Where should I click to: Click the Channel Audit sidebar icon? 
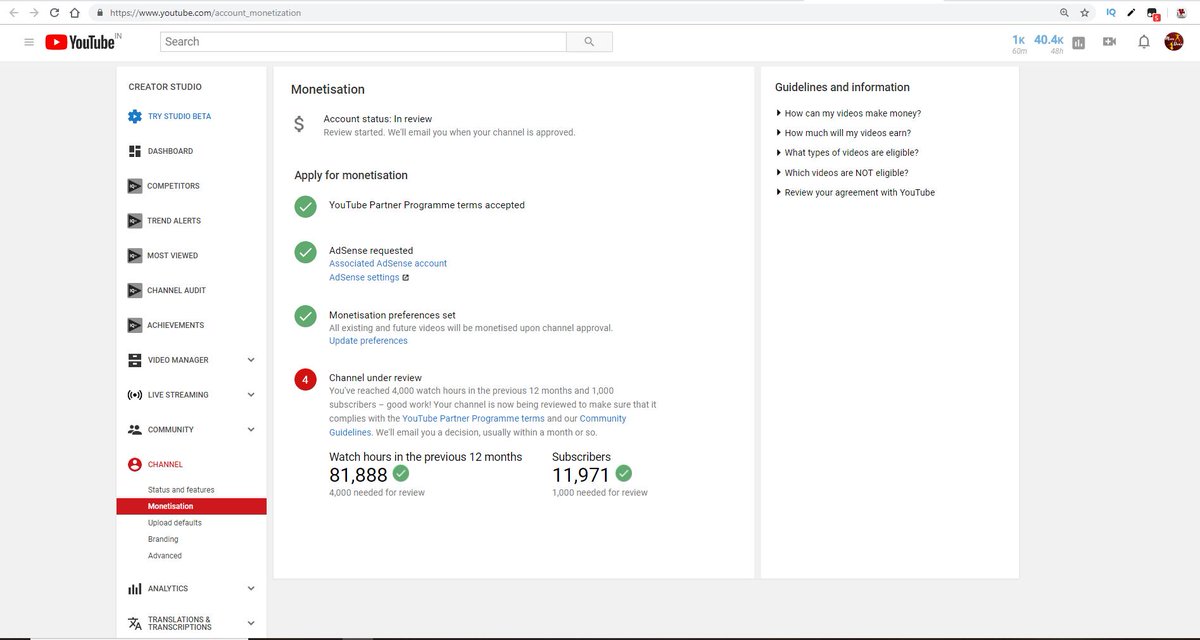(x=135, y=291)
